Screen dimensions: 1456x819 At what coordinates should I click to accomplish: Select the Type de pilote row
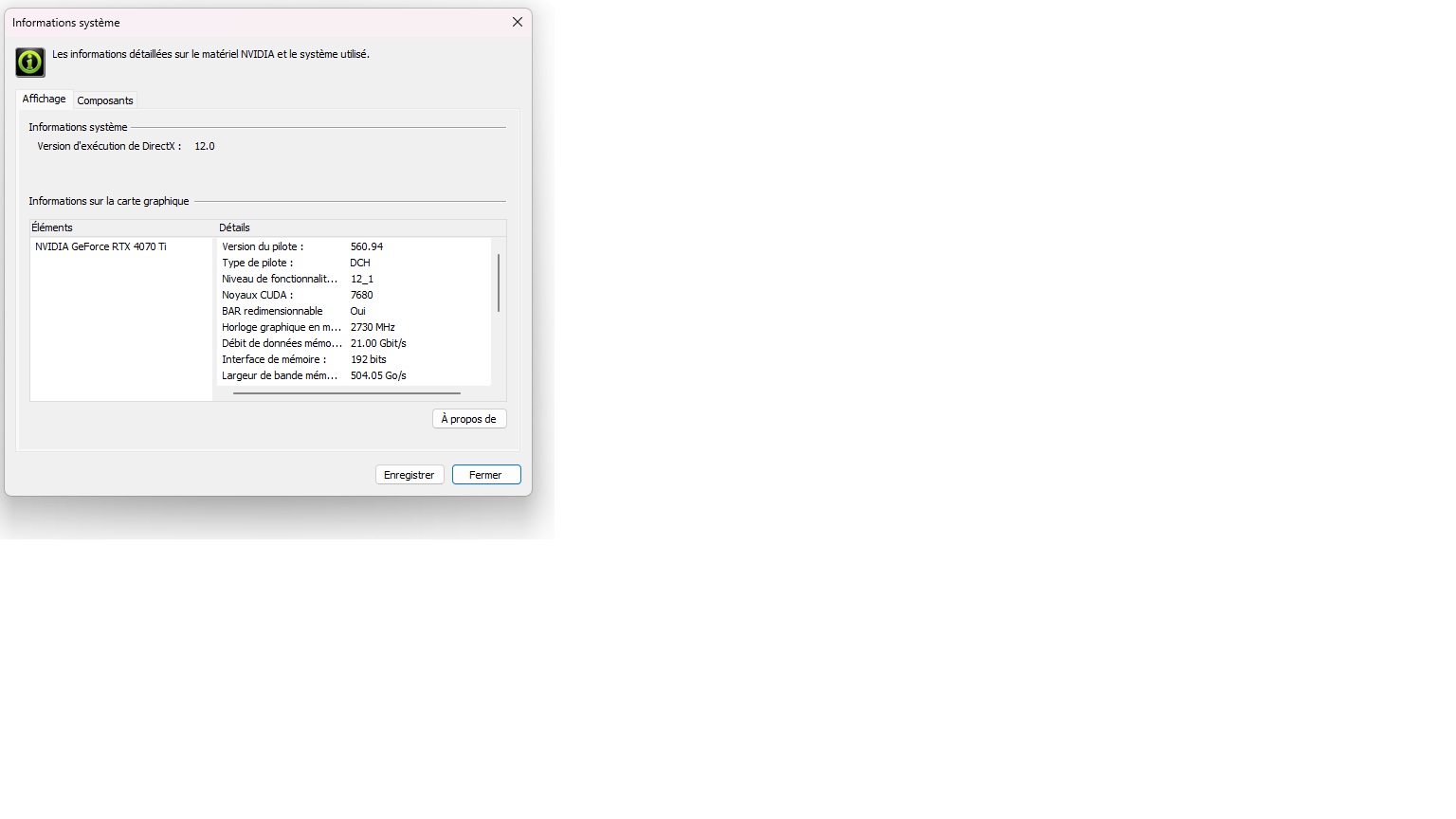pos(354,263)
